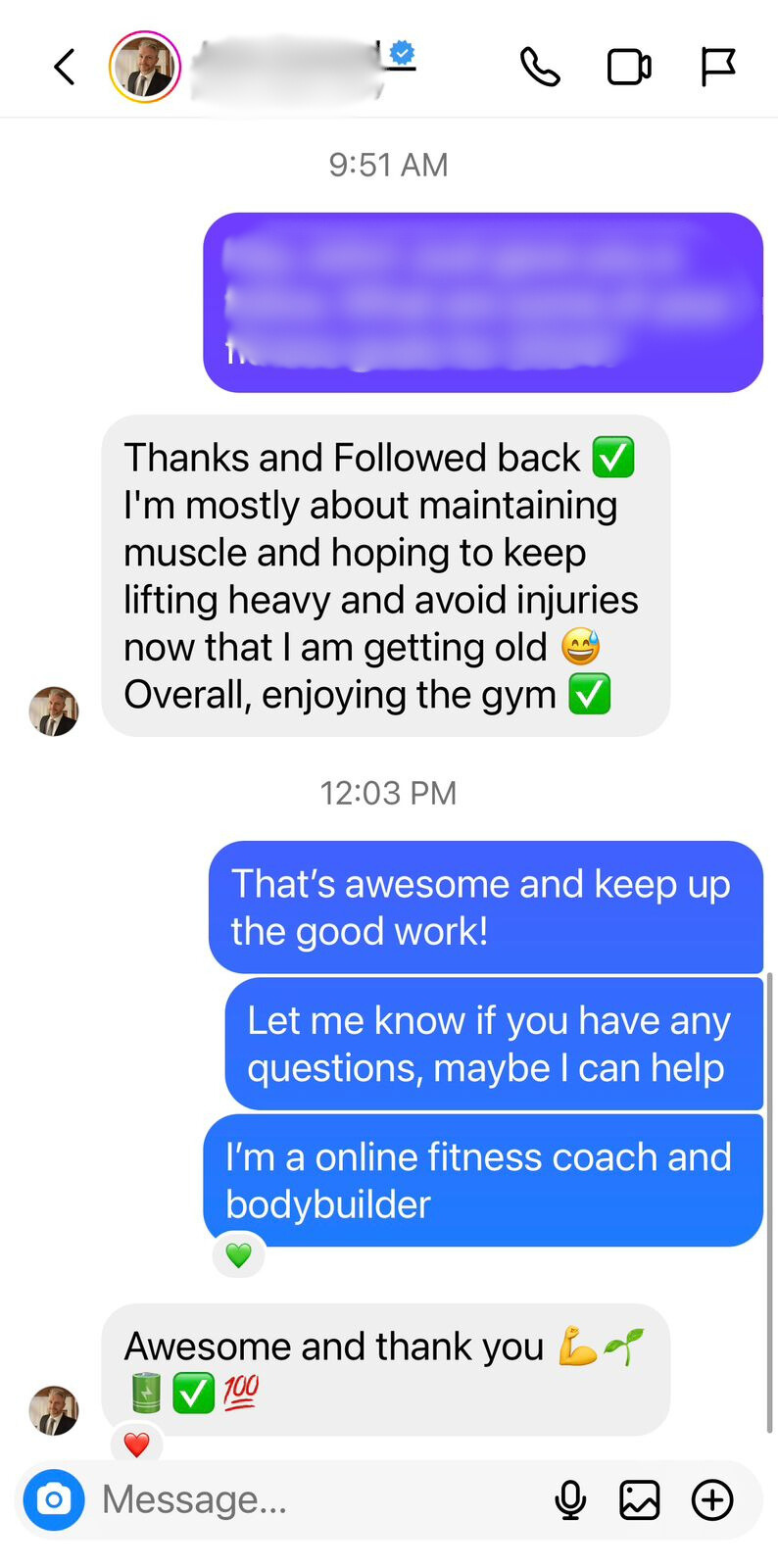Focus the Message text field

[314, 1499]
